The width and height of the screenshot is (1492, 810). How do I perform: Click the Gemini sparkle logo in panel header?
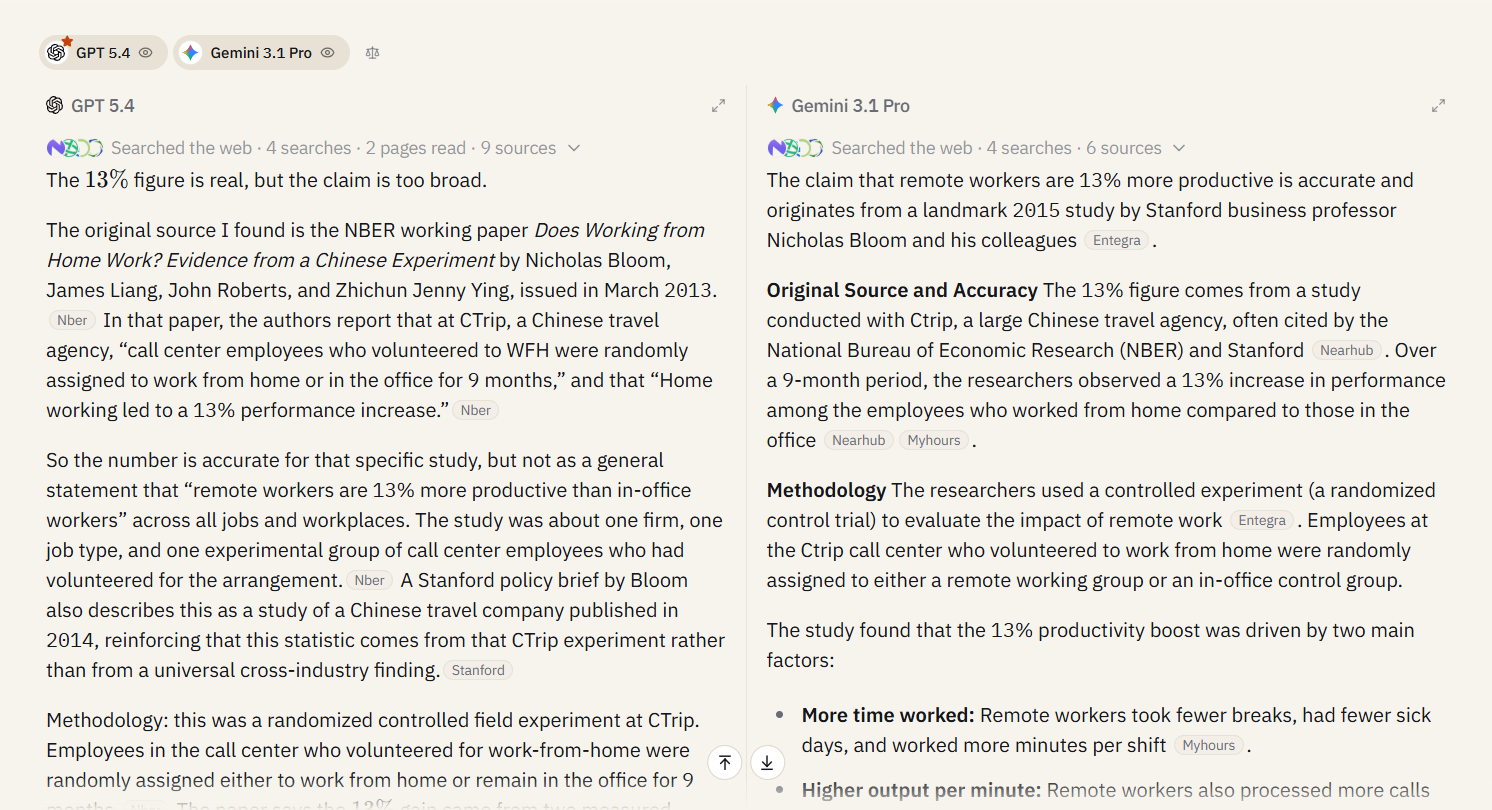(x=775, y=105)
